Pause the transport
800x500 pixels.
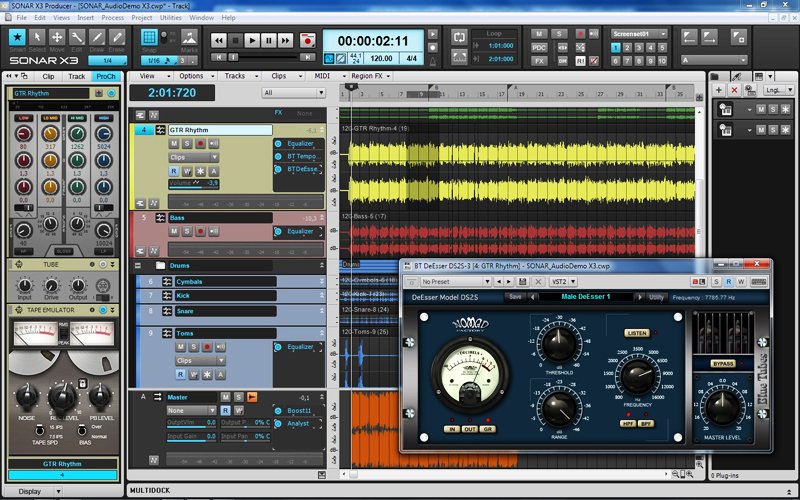pos(268,40)
